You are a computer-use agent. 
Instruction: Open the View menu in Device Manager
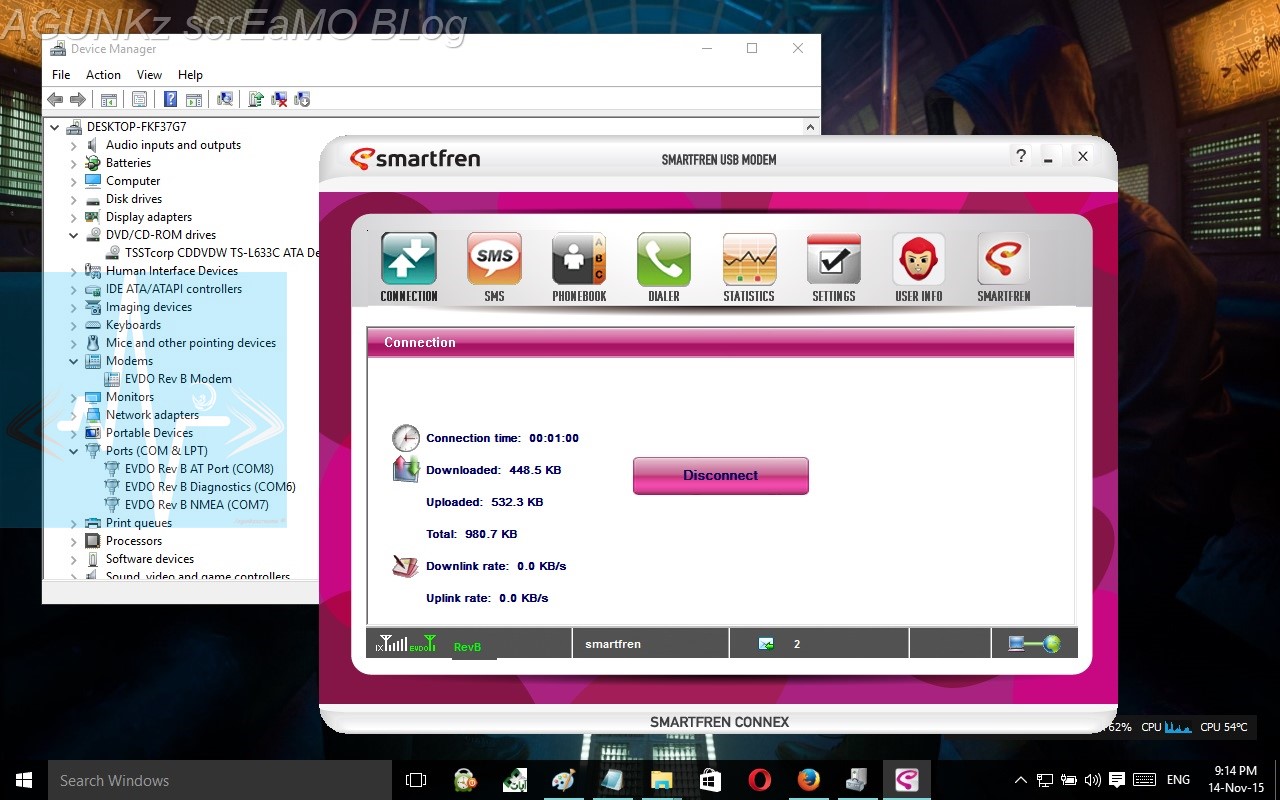coord(149,75)
